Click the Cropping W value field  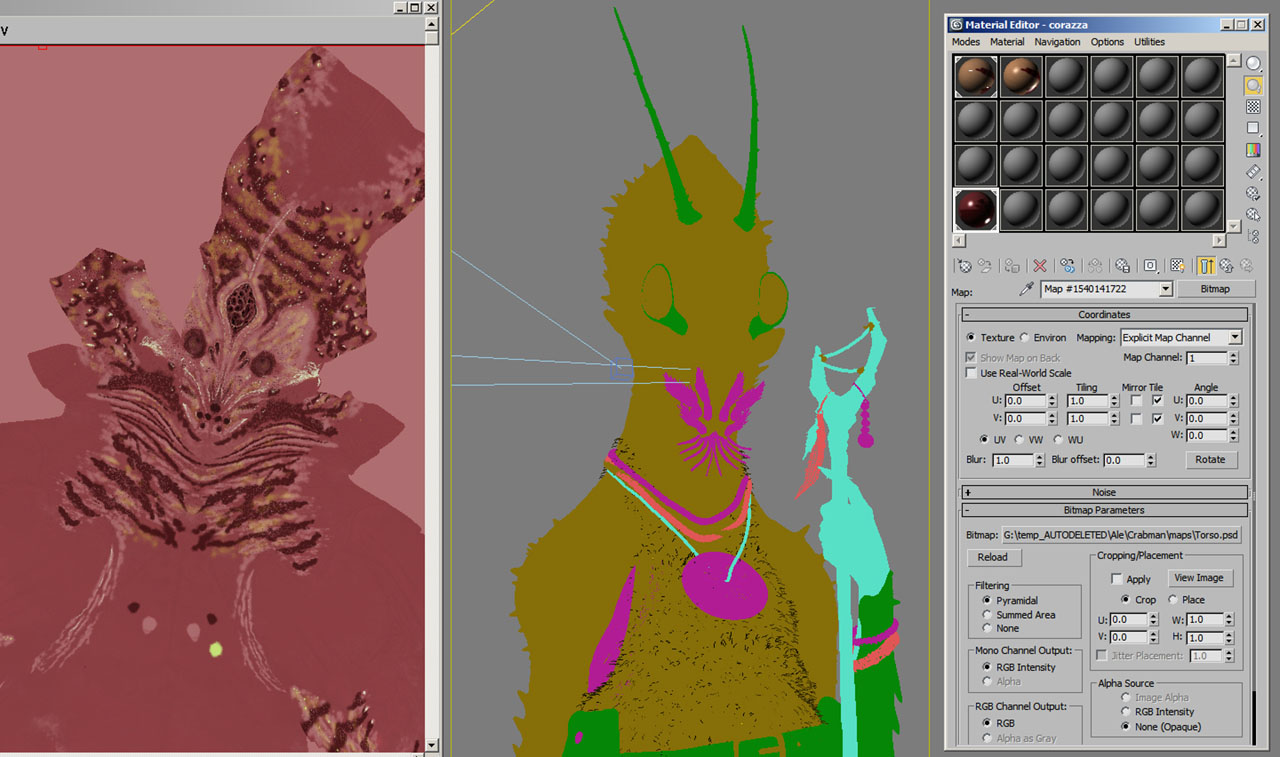(1206, 620)
